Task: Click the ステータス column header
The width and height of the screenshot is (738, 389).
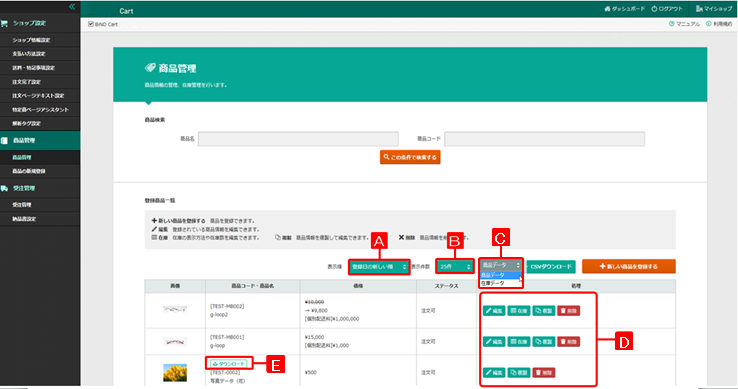Action: click(446, 286)
